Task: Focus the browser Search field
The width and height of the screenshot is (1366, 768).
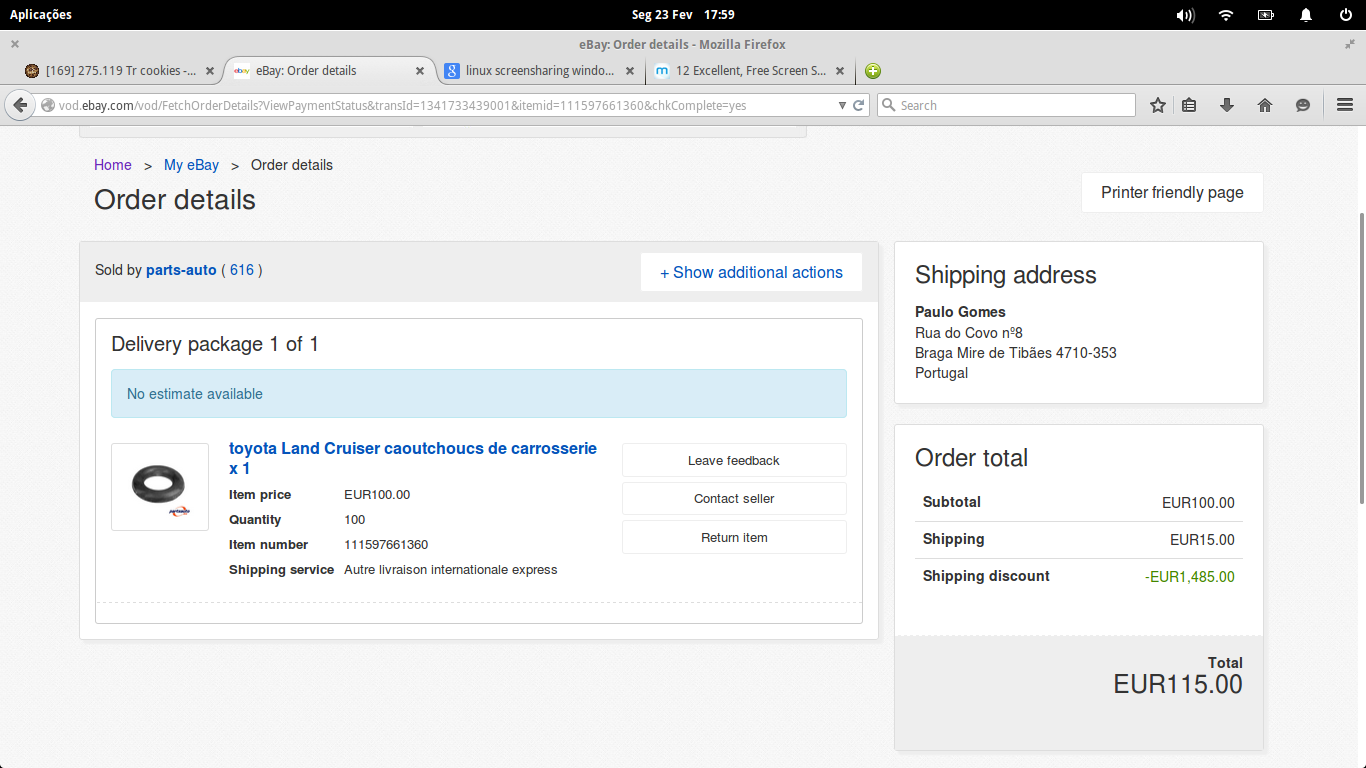Action: point(1006,105)
